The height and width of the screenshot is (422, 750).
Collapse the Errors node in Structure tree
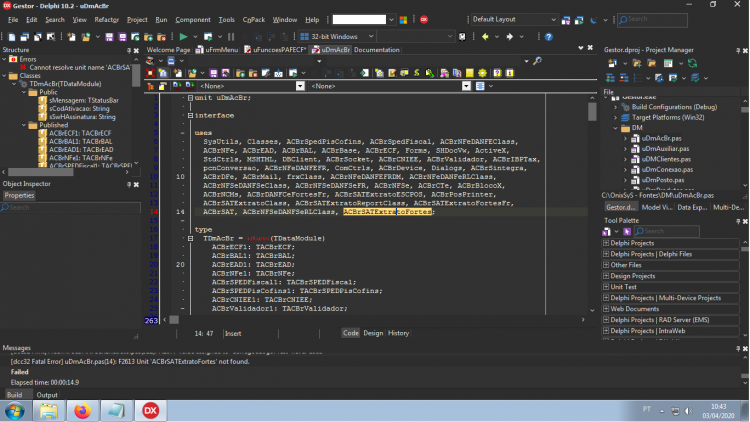5,59
